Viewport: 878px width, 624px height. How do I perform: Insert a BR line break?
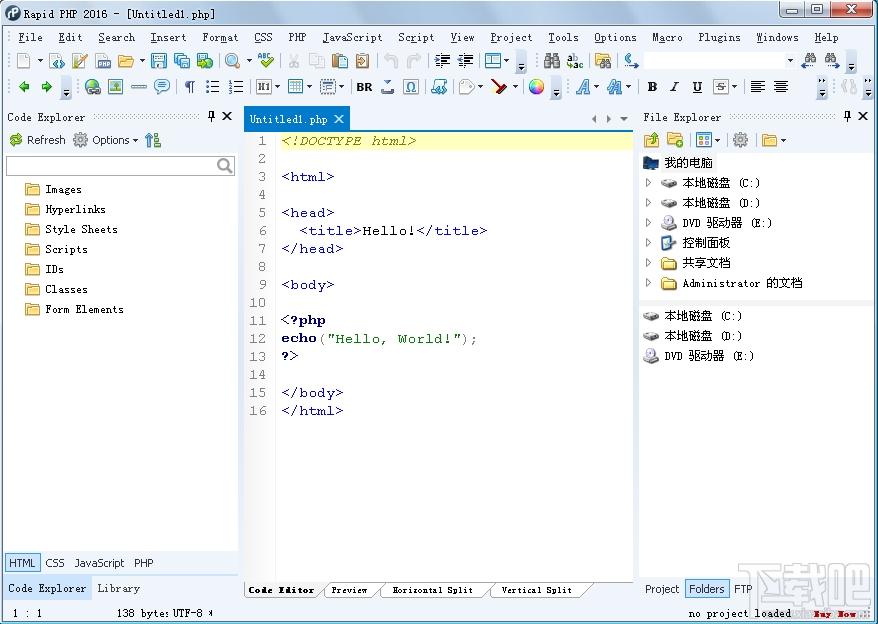[x=364, y=87]
